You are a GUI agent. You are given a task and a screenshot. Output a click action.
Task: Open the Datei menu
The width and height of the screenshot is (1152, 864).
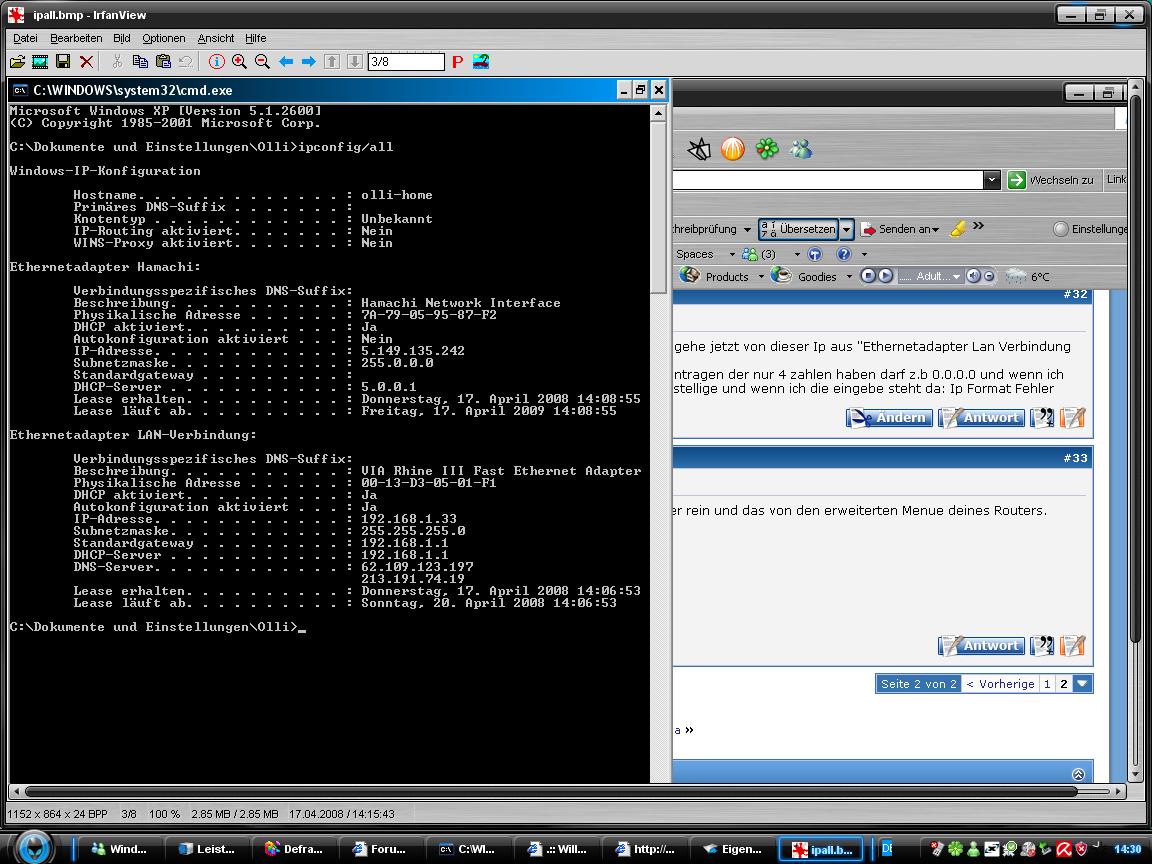25,38
